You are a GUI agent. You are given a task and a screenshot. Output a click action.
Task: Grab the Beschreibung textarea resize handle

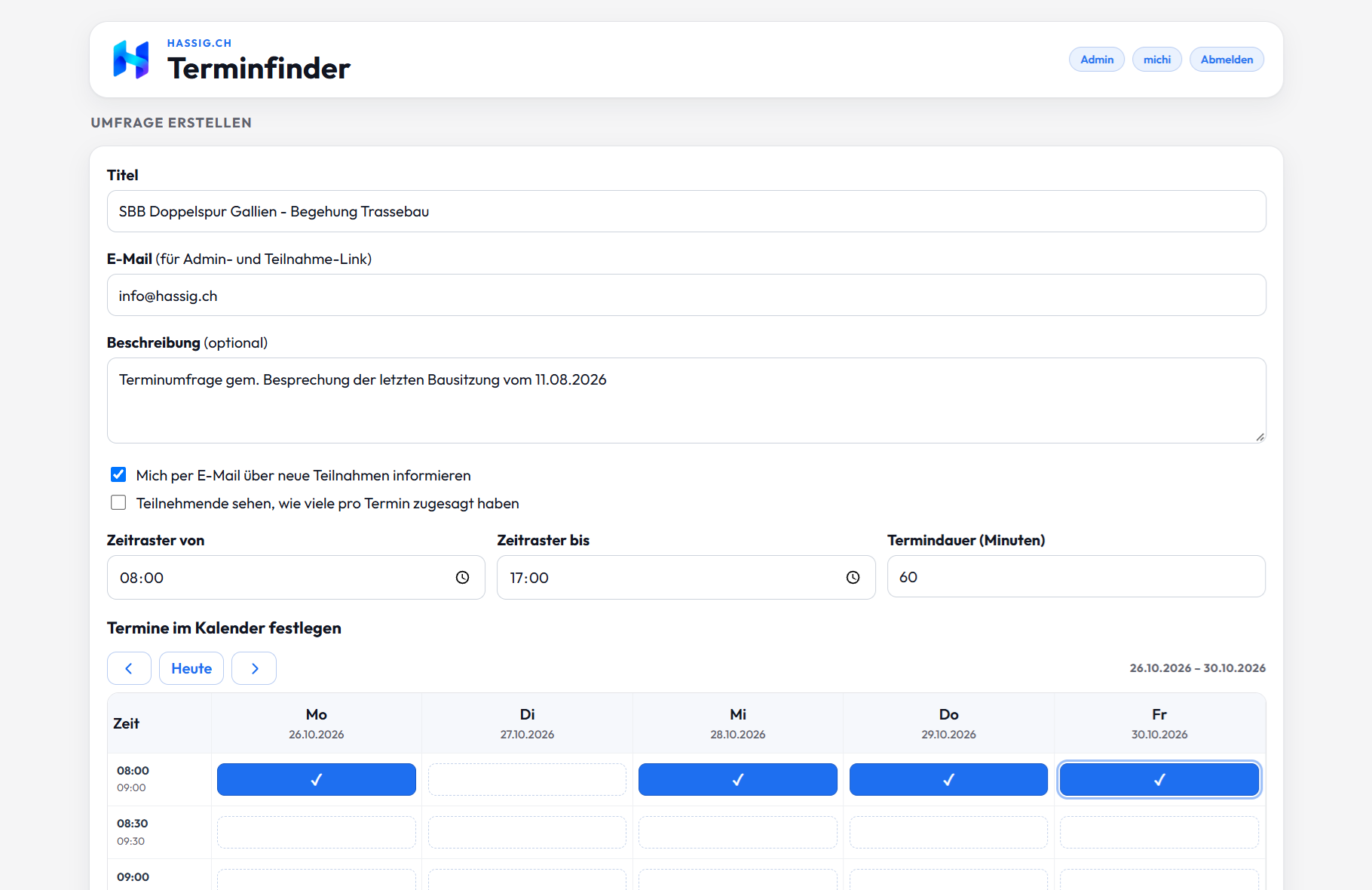click(x=1260, y=437)
